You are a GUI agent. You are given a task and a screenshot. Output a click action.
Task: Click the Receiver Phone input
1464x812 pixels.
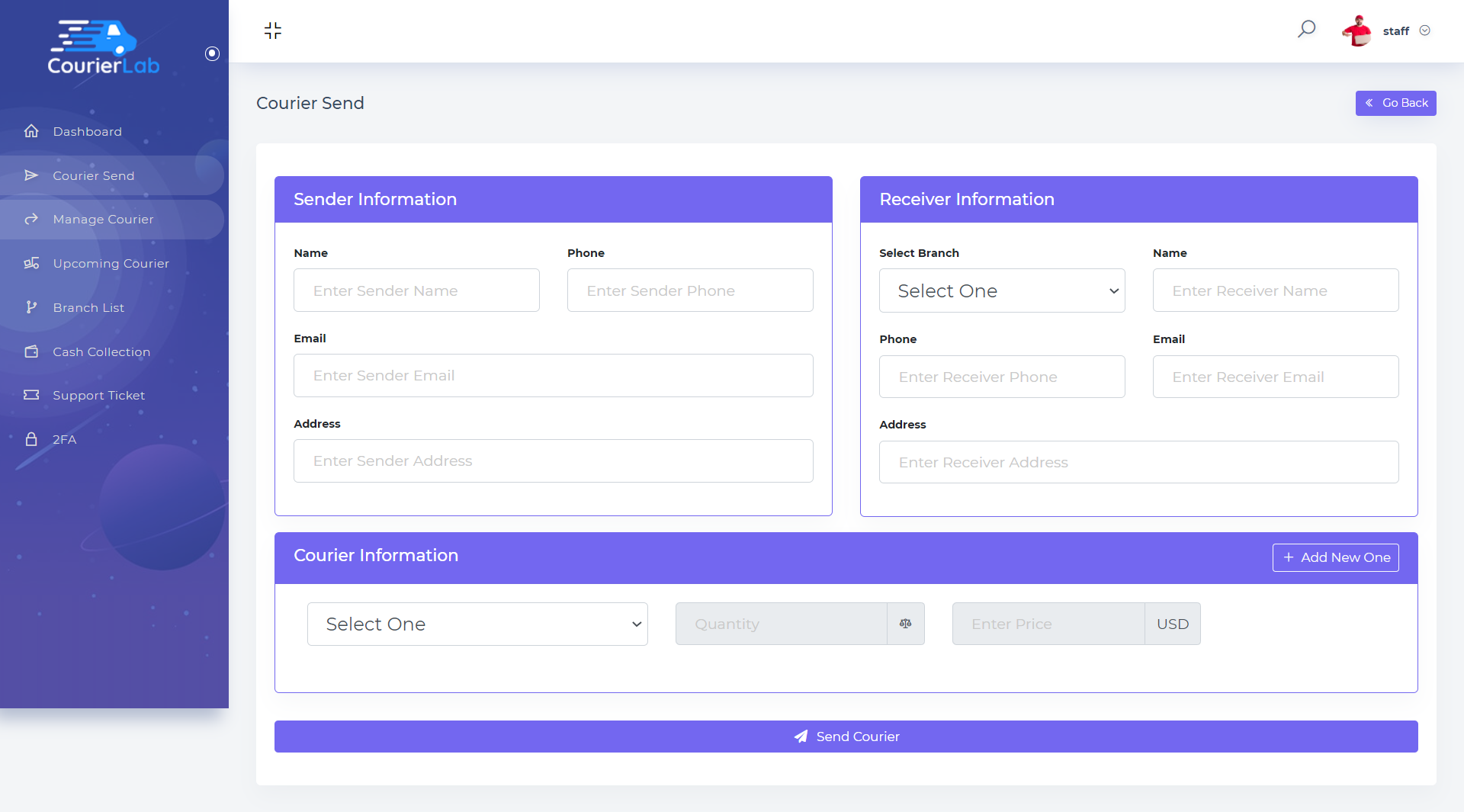[1002, 377]
